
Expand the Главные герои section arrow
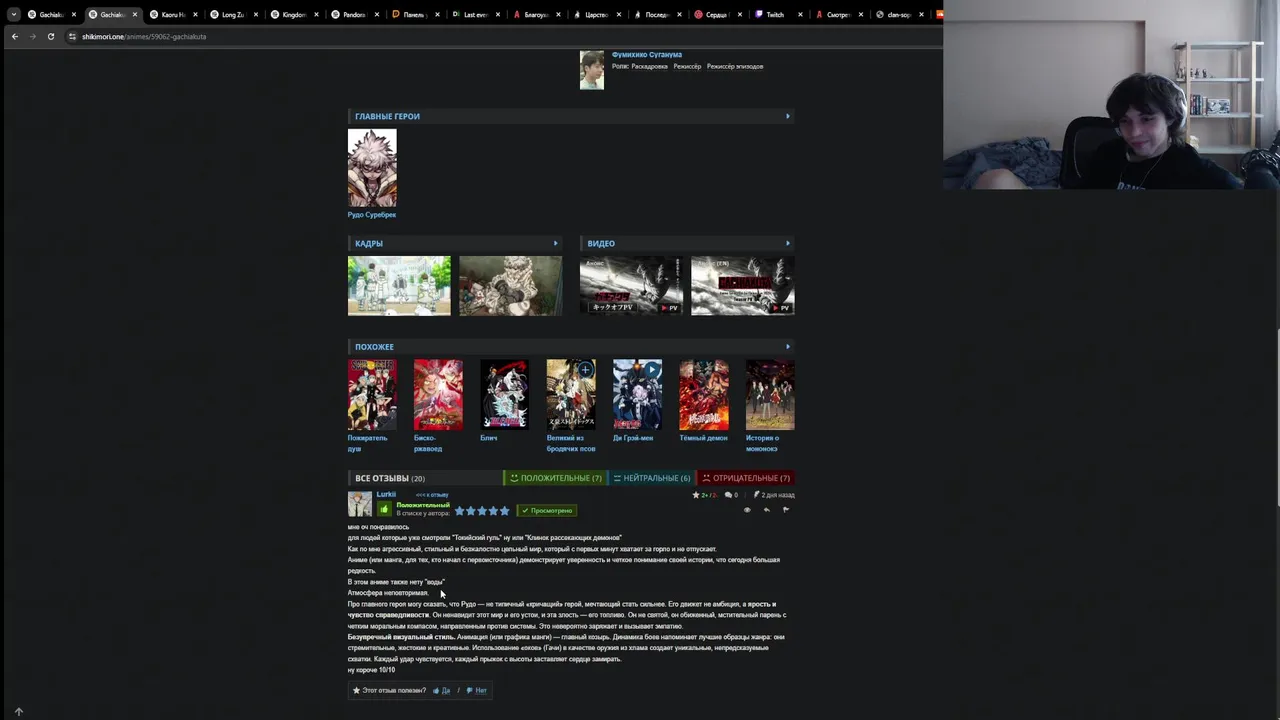point(788,116)
